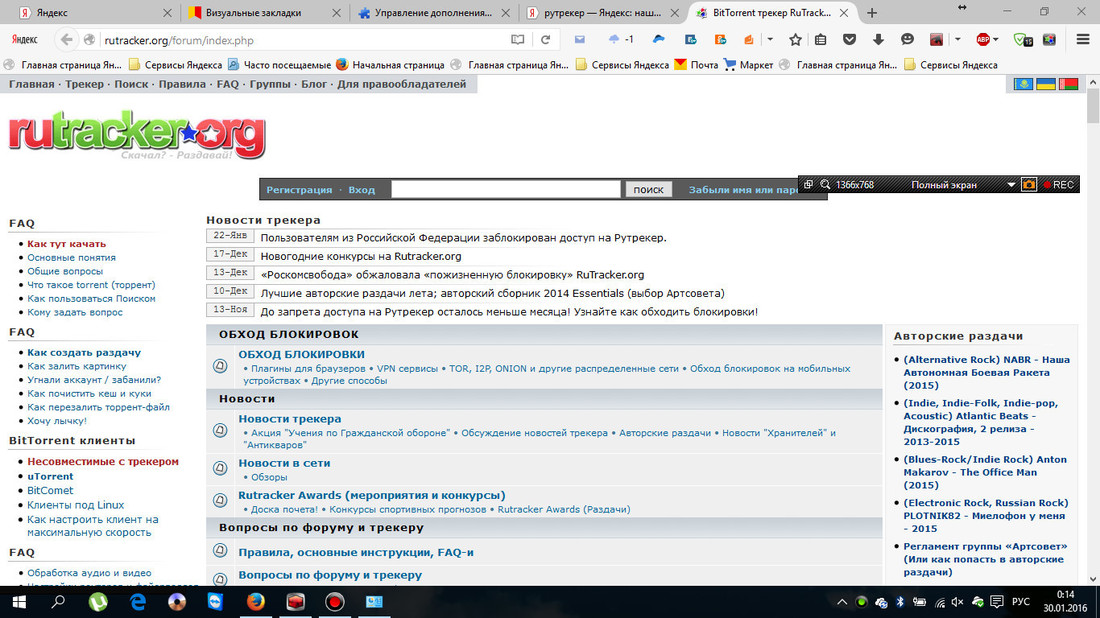Take a screenshot with the orange camera icon
Screen dimensions: 1100x618
(x=1028, y=185)
